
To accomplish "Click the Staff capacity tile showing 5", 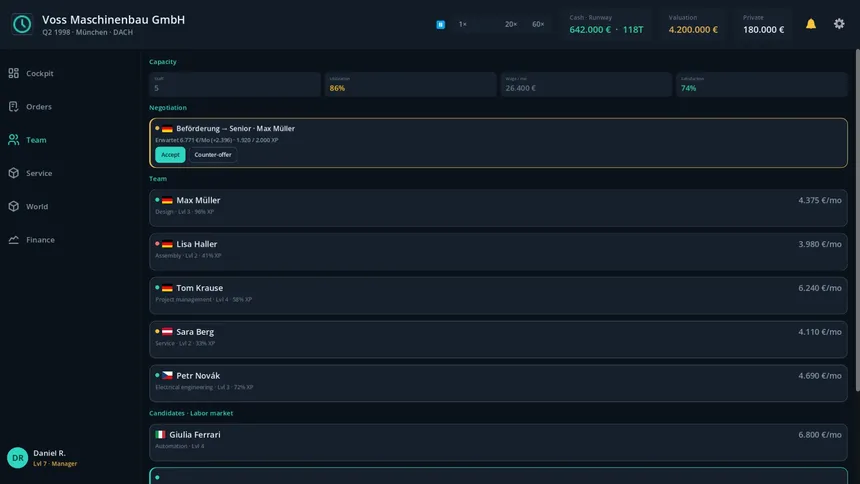I will tap(235, 85).
